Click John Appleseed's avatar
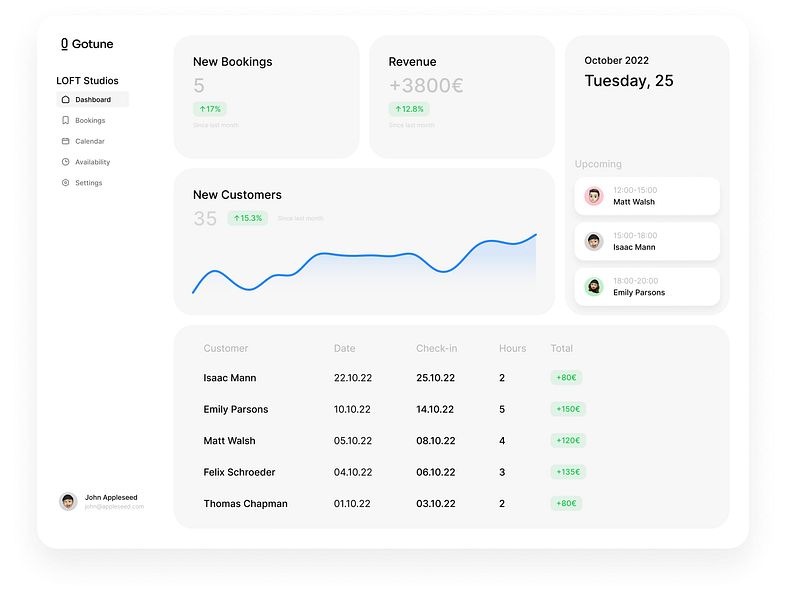The image size is (786, 600). 68,501
